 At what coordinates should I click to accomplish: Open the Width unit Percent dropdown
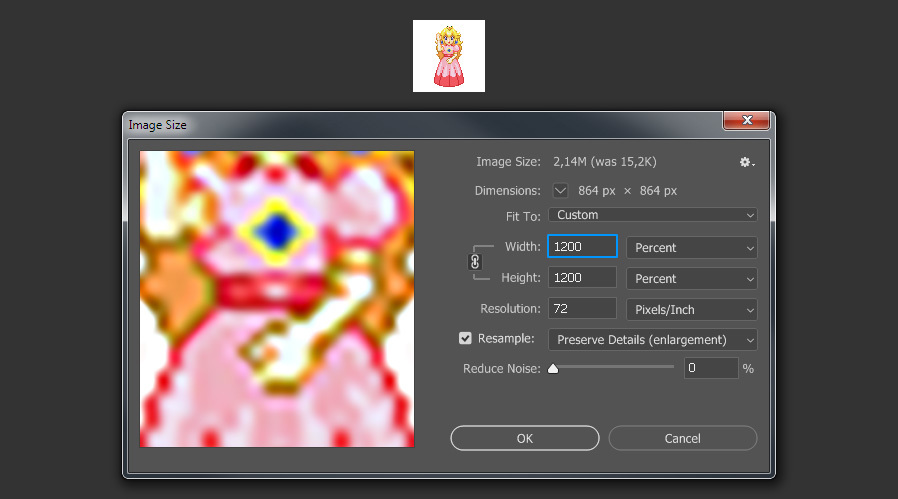[x=692, y=247]
